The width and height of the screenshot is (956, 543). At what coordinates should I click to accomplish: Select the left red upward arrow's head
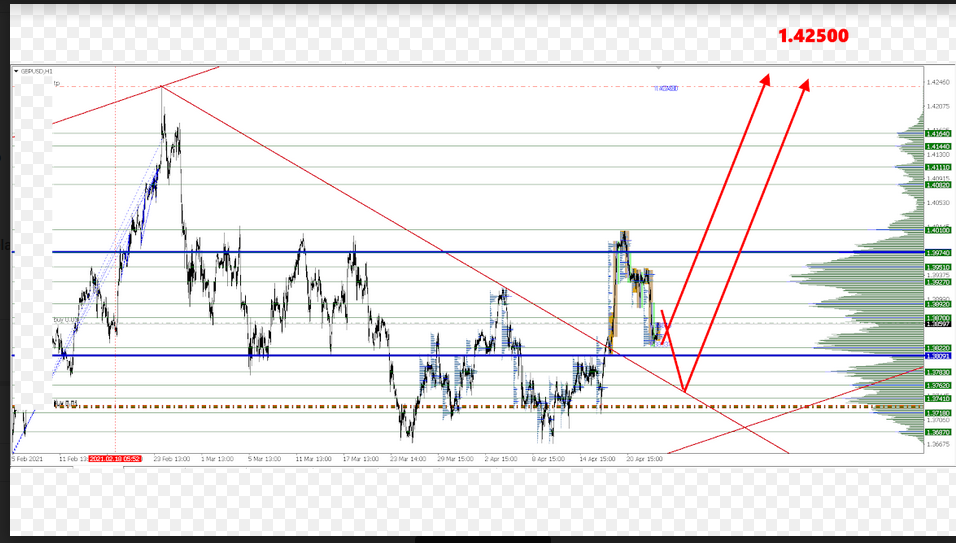click(766, 80)
